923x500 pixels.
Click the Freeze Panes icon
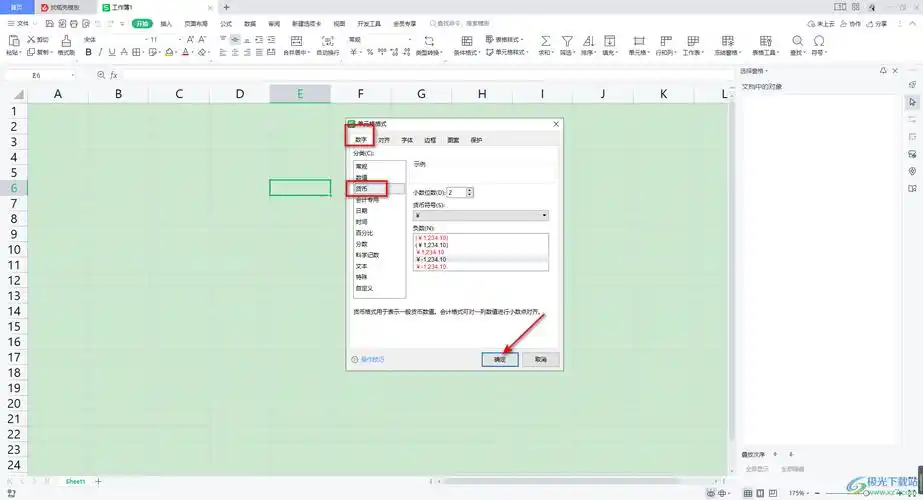click(x=728, y=41)
